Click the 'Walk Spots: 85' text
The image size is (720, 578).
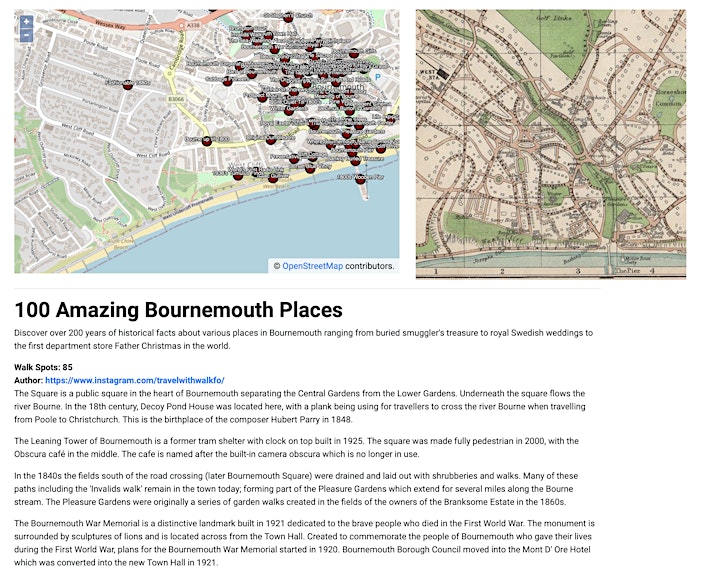[x=43, y=367]
